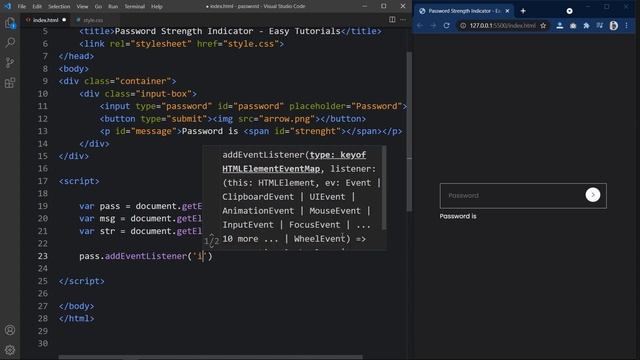Viewport: 640px width, 360px height.
Task: Click 'var pass' on line 19
Action: click(x=100, y=206)
